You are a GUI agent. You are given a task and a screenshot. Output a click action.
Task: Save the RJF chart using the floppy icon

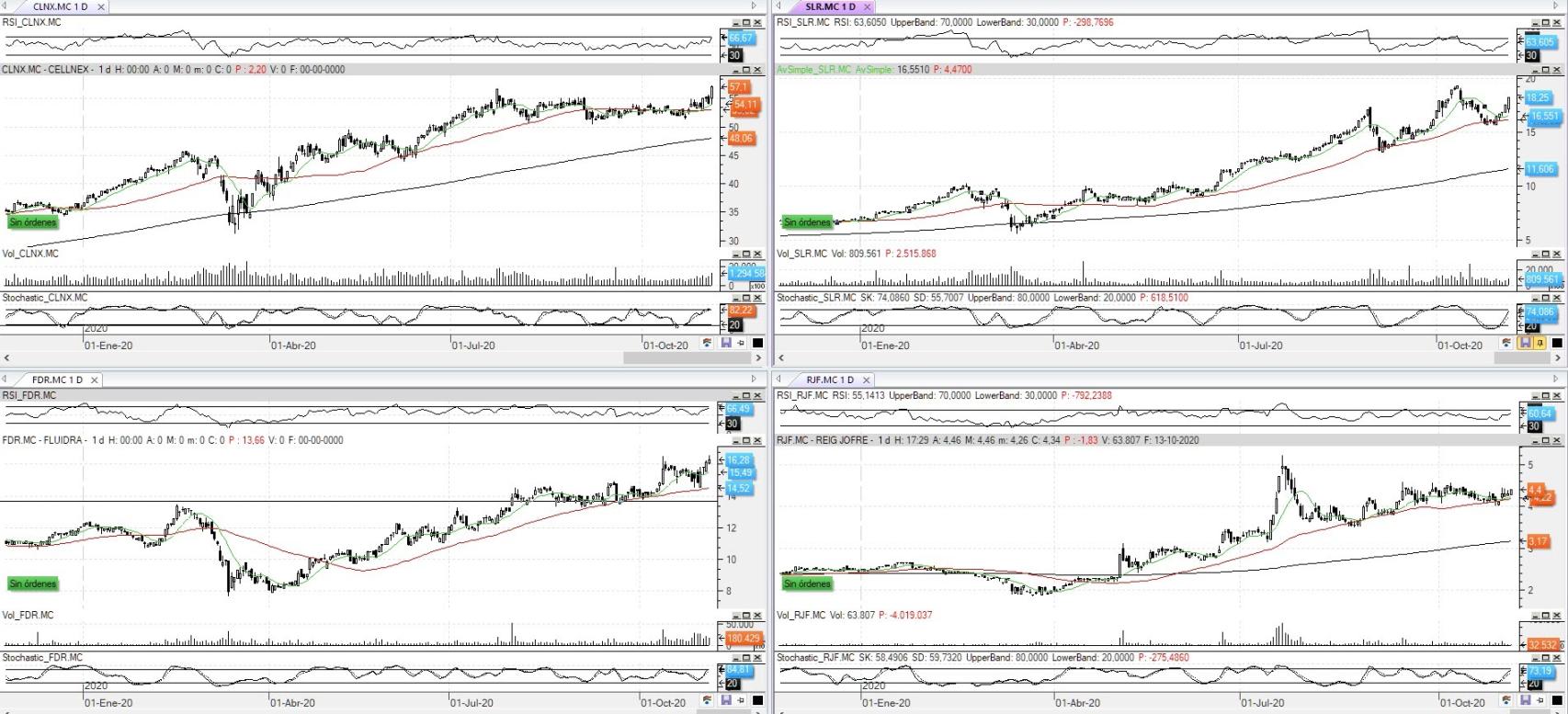(1525, 701)
